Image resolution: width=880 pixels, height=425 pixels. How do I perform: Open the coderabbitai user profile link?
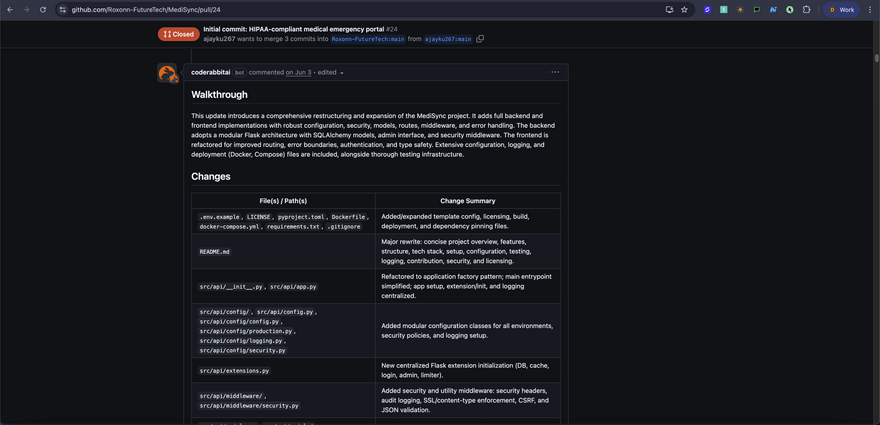tap(211, 73)
